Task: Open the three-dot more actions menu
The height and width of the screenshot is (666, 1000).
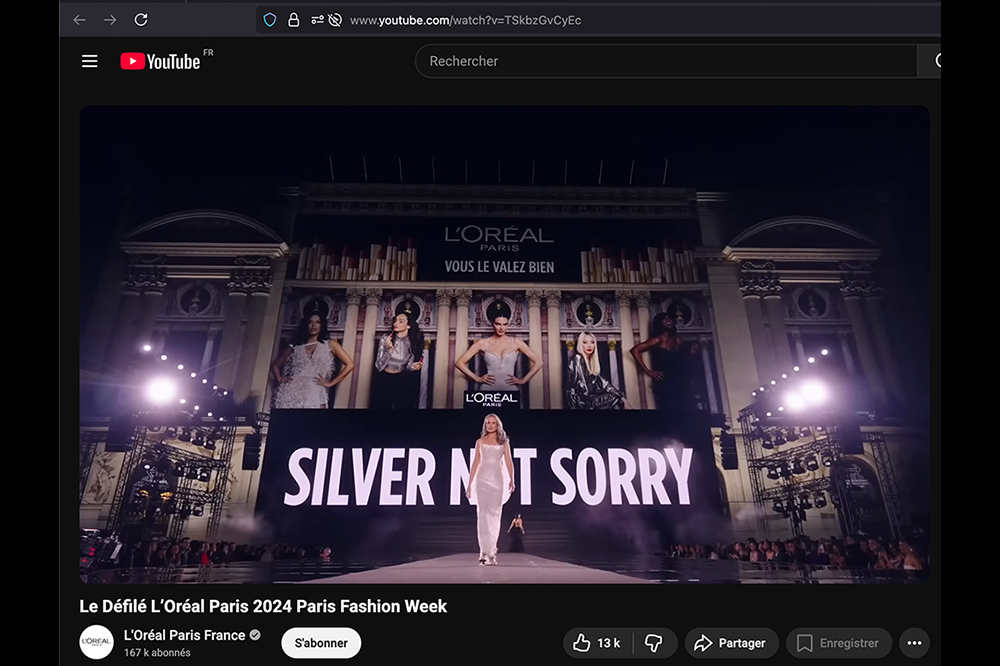Action: 913,643
